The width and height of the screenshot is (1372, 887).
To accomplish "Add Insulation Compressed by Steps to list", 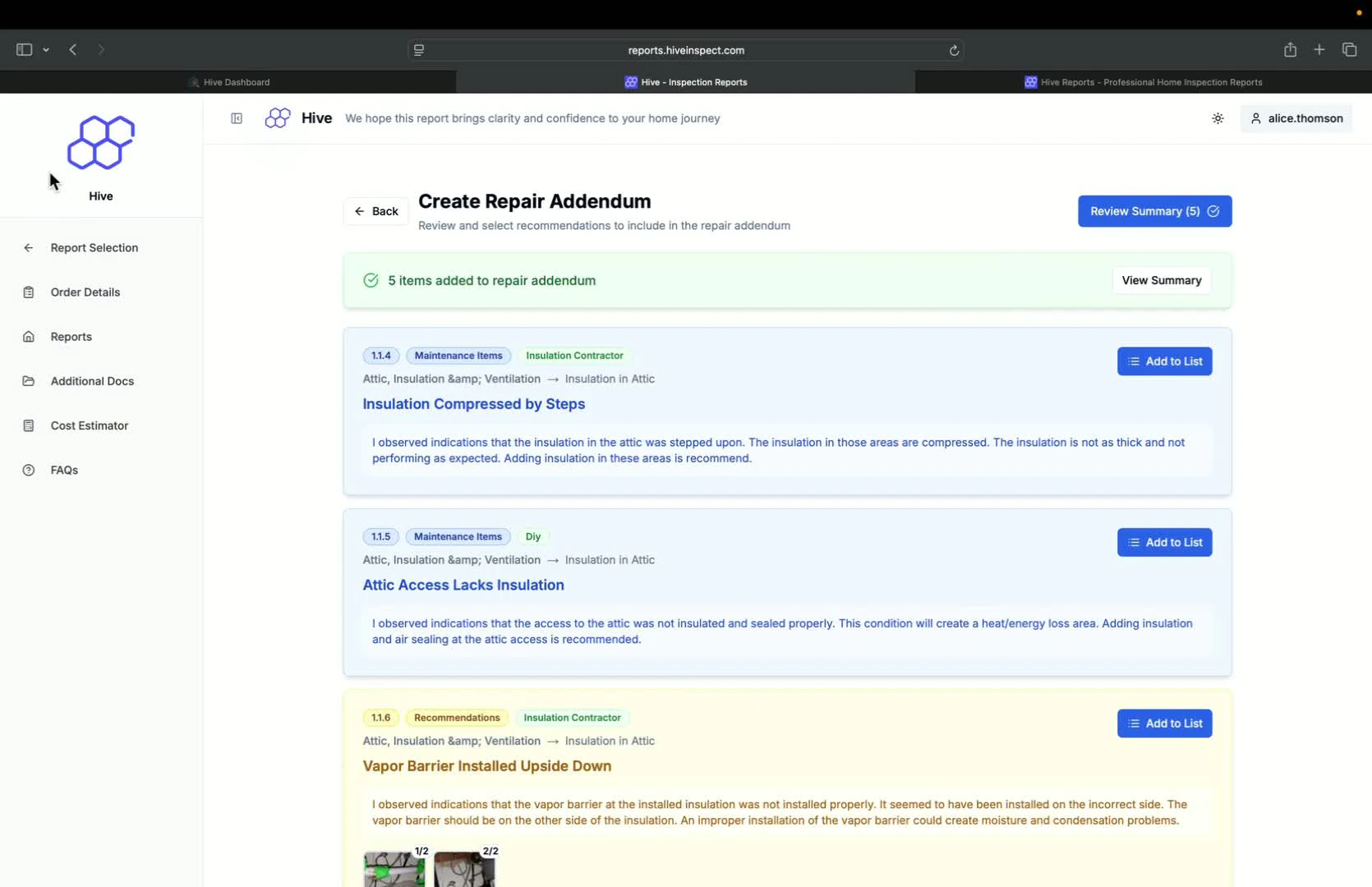I will point(1164,361).
